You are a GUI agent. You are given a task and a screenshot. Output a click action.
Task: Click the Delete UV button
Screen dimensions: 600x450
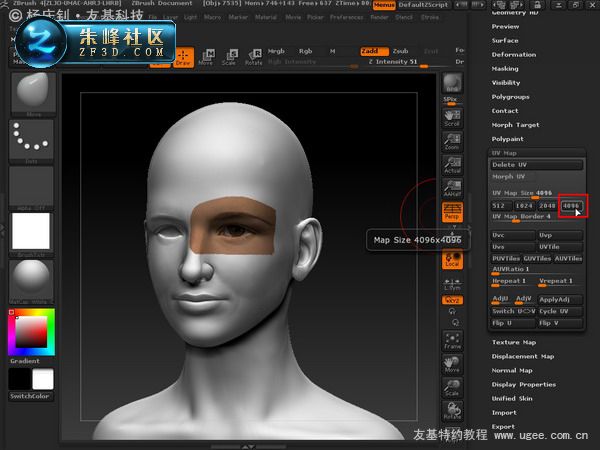(x=536, y=165)
